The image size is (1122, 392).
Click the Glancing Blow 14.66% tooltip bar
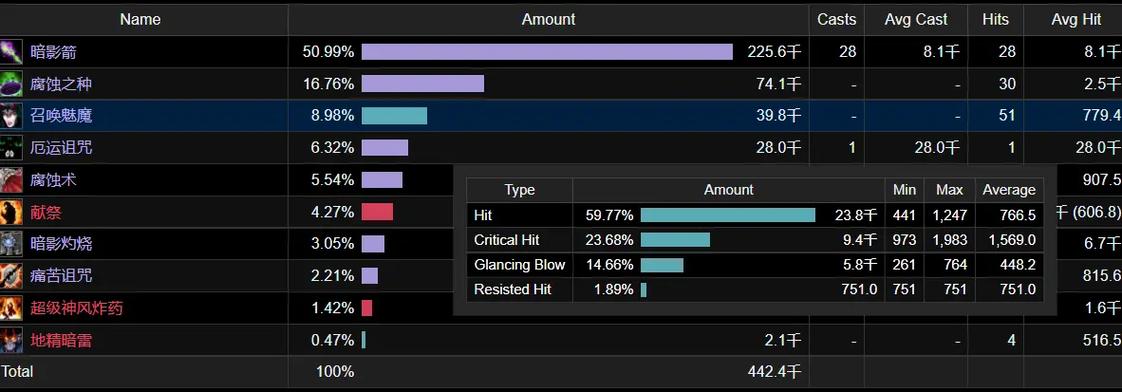pyautogui.click(x=663, y=265)
